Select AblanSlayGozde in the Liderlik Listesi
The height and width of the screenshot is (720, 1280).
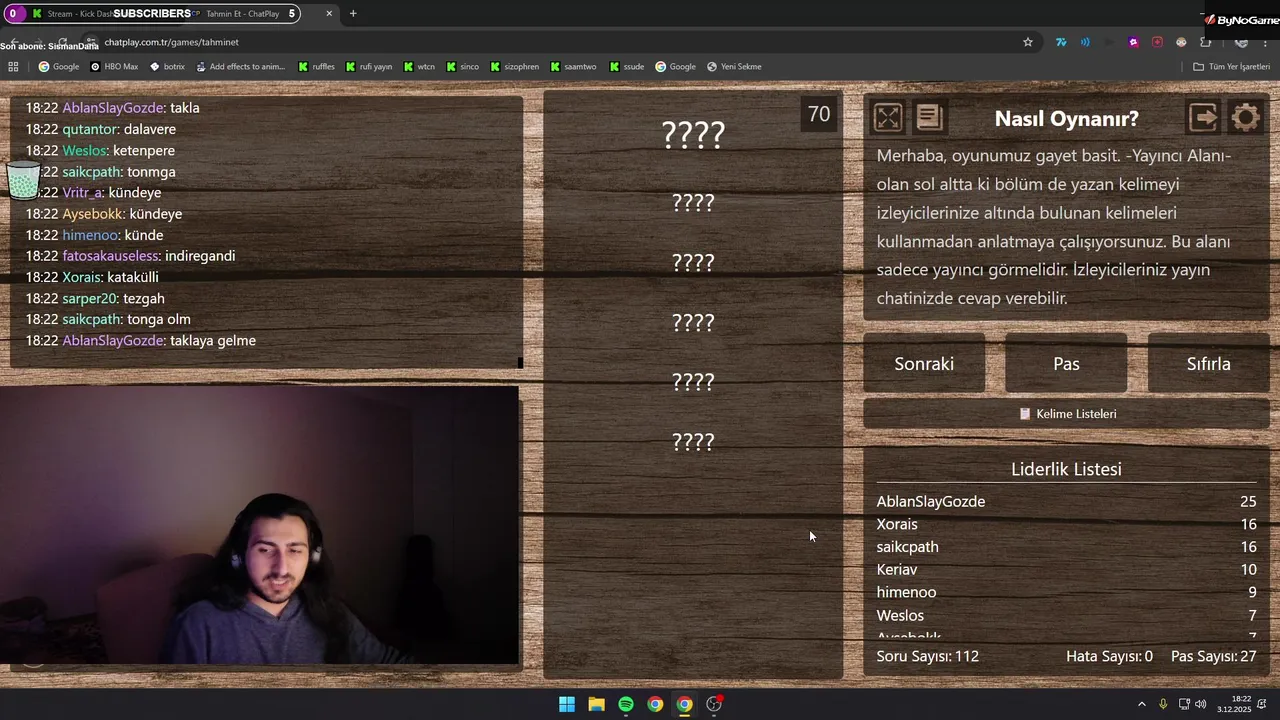1066,502
